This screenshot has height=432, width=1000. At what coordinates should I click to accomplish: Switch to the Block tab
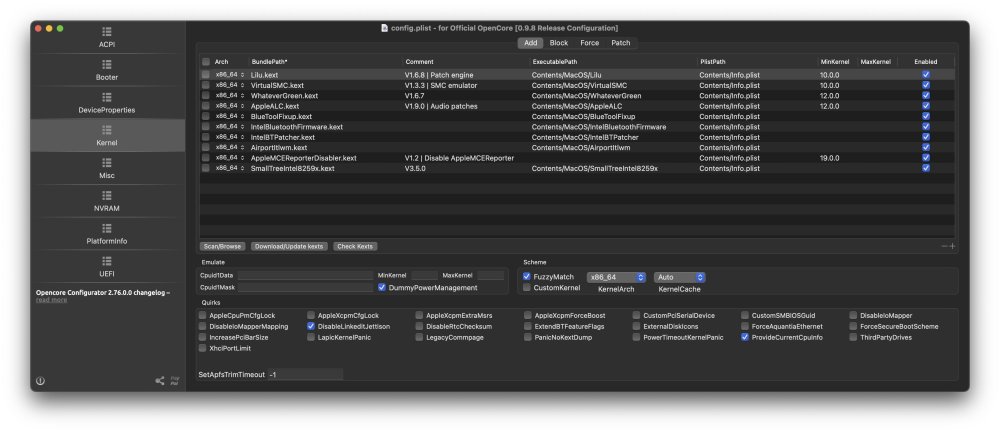click(x=559, y=43)
